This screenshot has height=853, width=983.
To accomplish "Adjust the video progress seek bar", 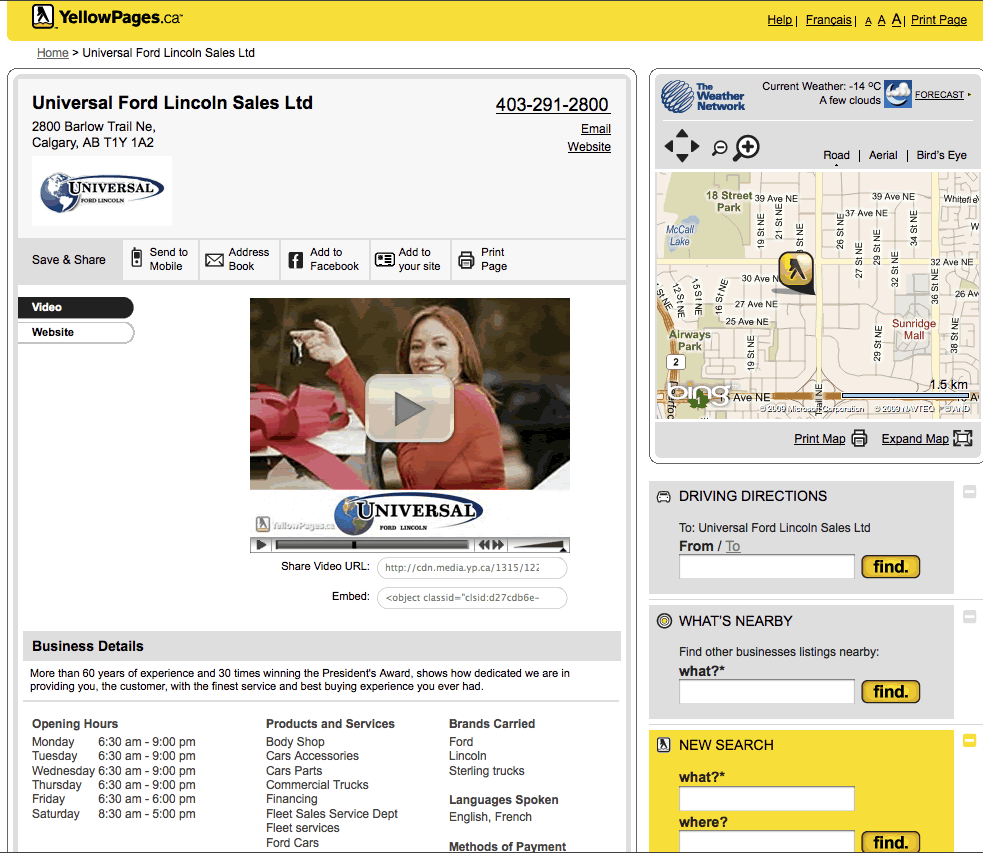I will click(x=372, y=545).
